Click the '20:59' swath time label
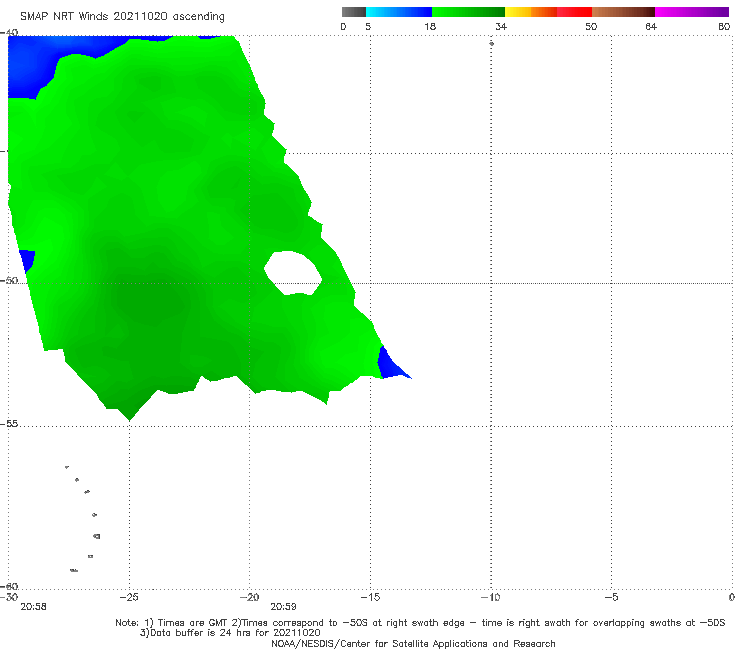Image resolution: width=740 pixels, height=650 pixels. pos(283,607)
